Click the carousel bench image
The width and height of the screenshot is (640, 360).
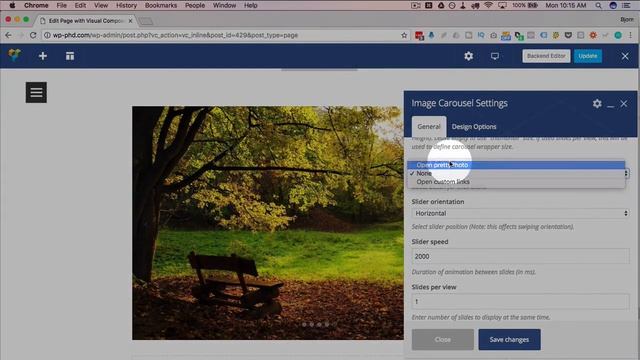(268, 223)
